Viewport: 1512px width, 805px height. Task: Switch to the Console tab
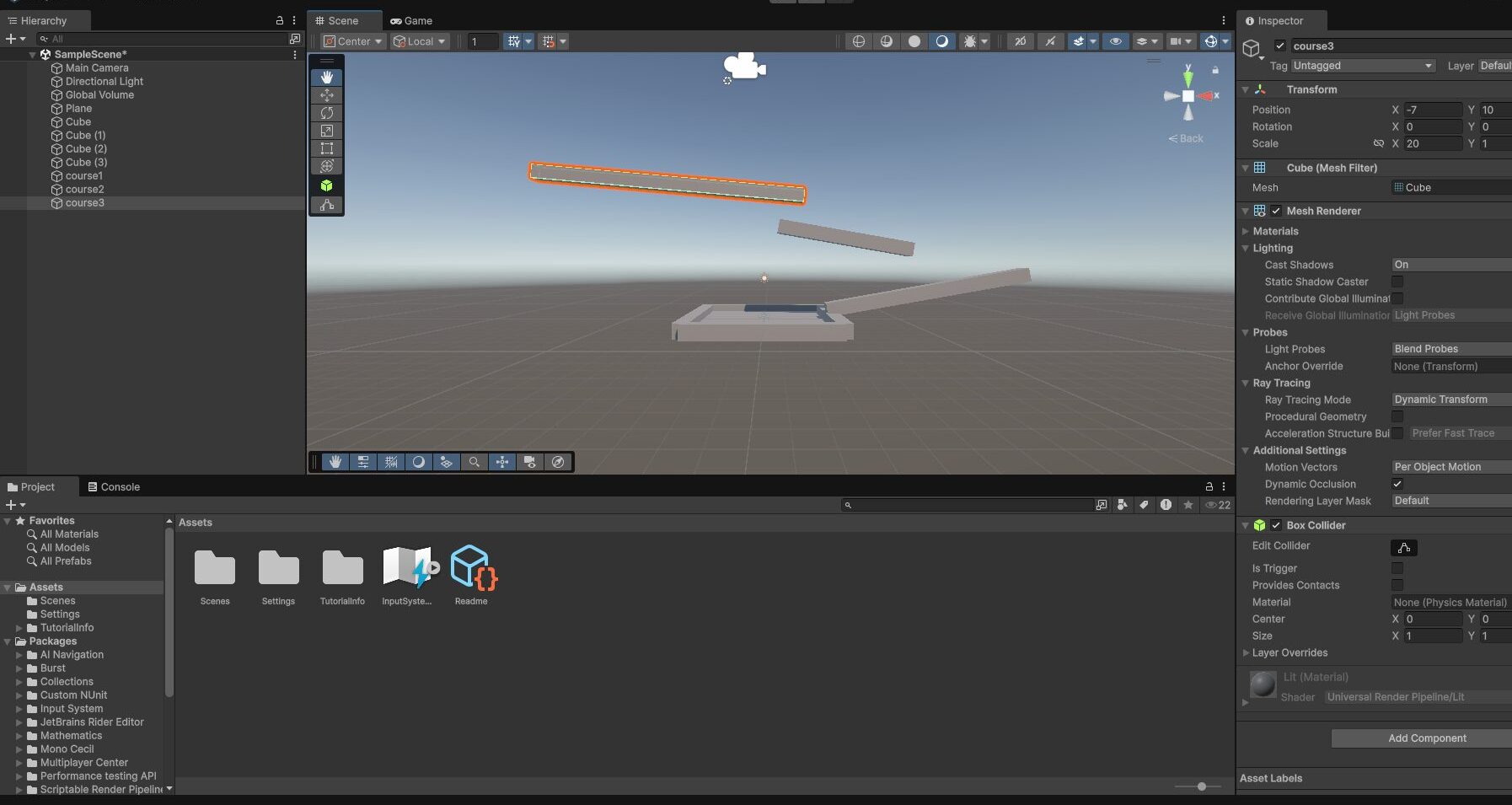[x=114, y=487]
